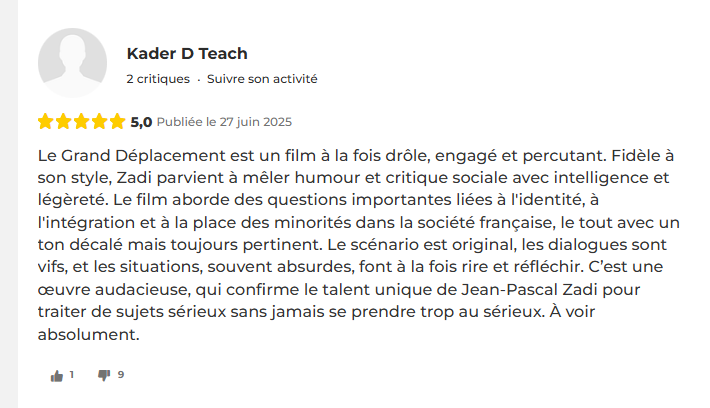Click the like count number 1
Screen dimensions: 710x408
coord(72,374)
